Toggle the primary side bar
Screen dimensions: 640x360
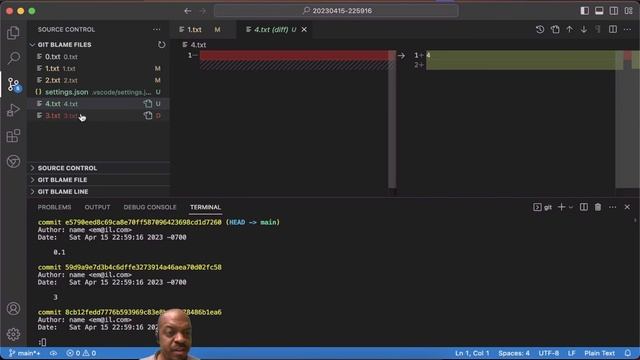click(584, 11)
